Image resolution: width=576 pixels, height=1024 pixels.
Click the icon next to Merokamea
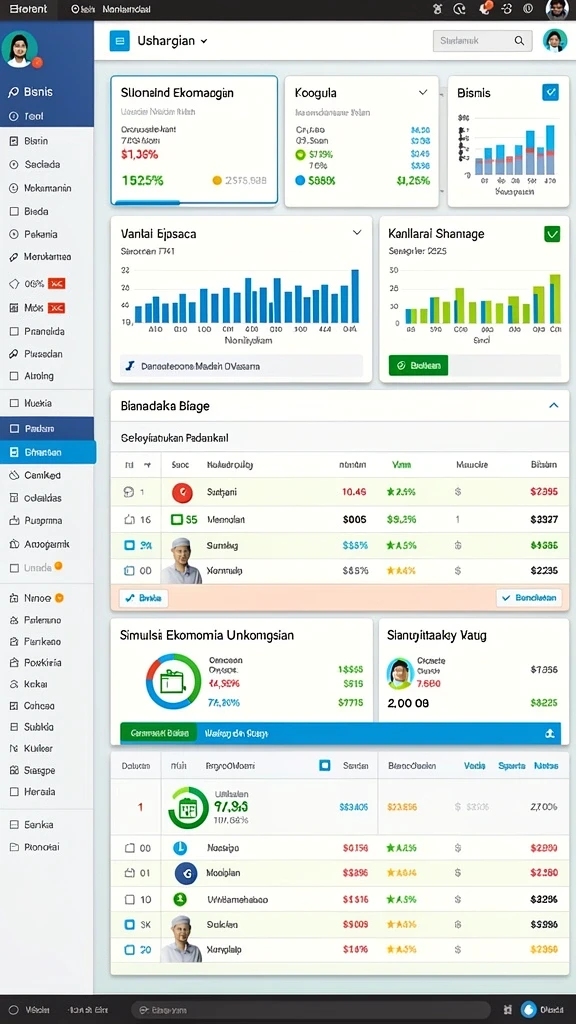13,257
